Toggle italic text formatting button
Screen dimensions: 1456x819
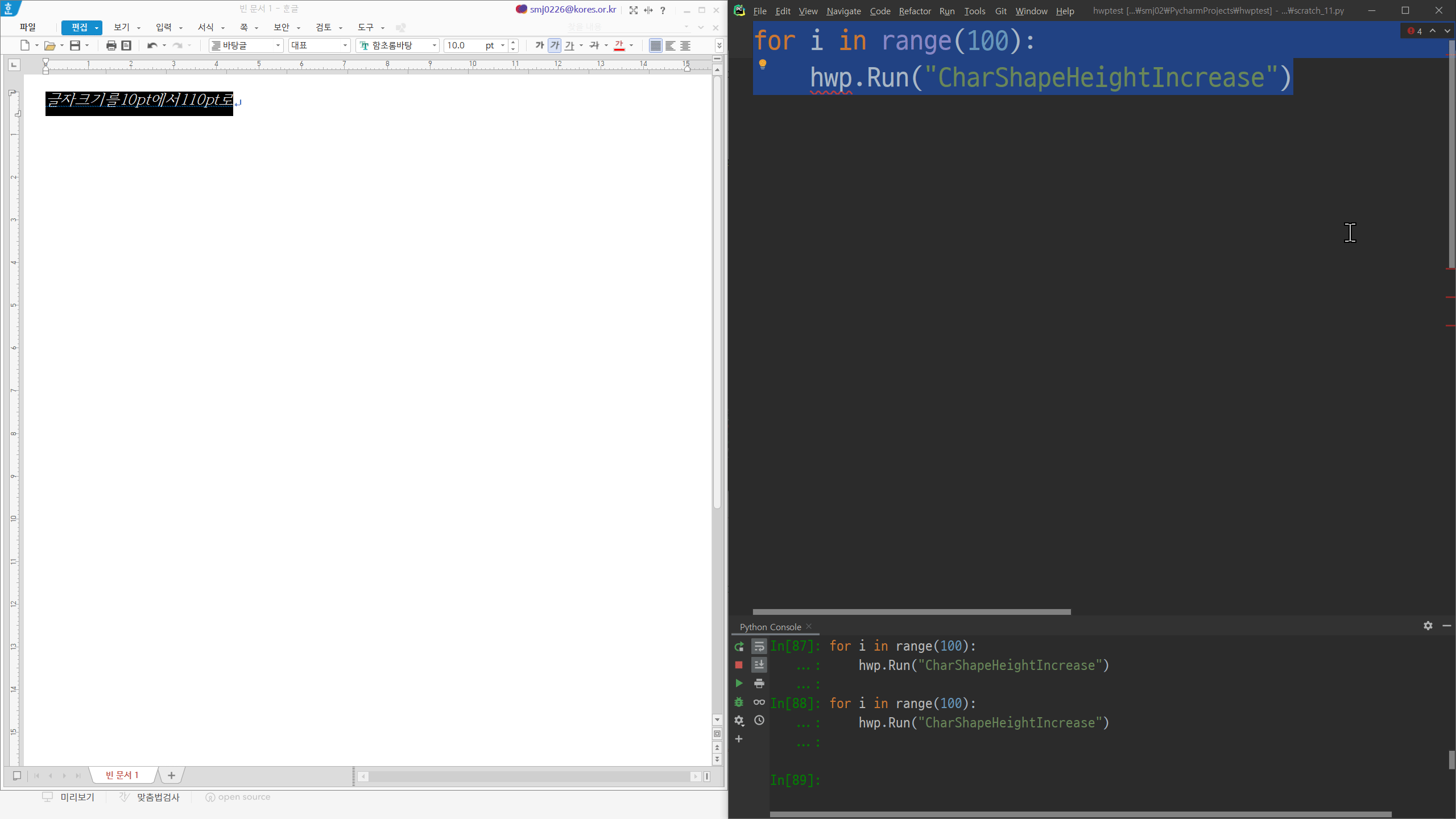(x=555, y=45)
